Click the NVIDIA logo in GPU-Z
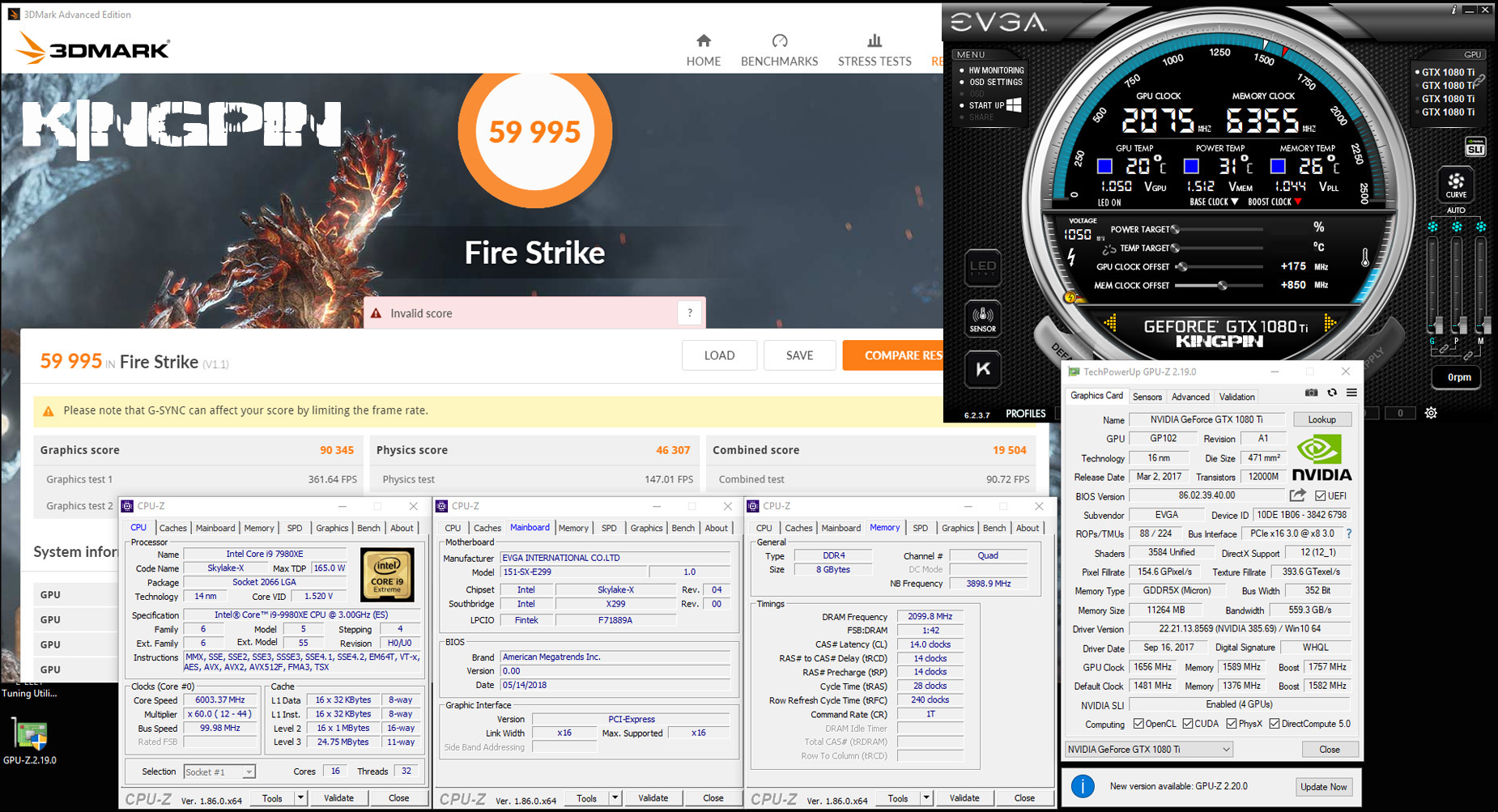The image size is (1498, 812). [1321, 458]
